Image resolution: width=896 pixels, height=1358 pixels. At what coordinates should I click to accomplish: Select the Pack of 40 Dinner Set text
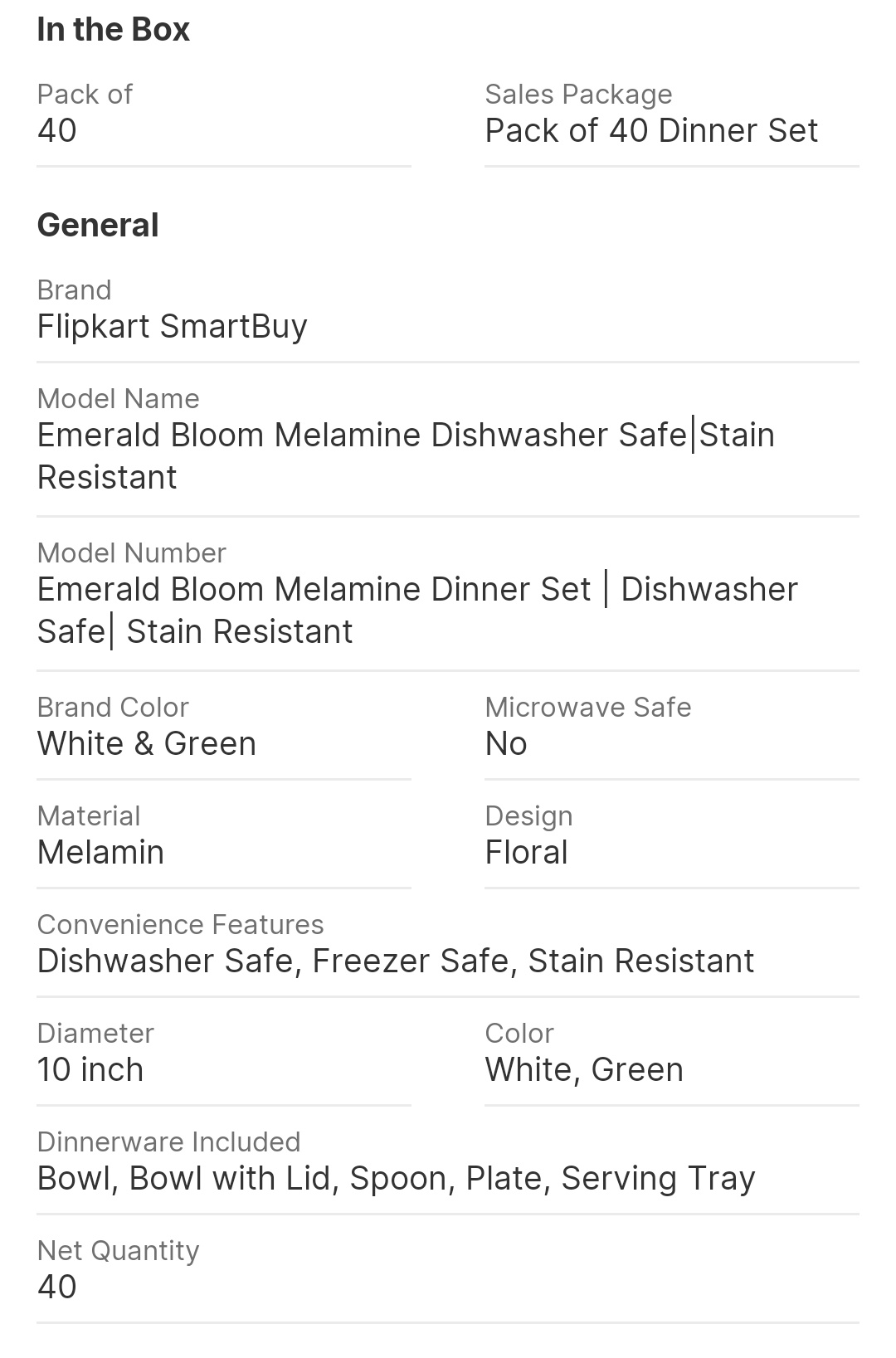coord(651,130)
